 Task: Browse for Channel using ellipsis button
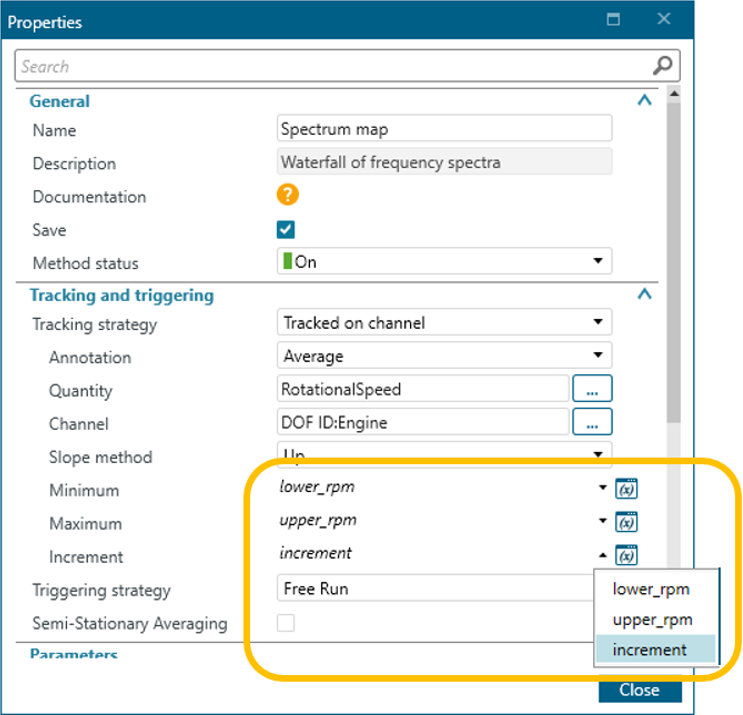click(x=592, y=423)
